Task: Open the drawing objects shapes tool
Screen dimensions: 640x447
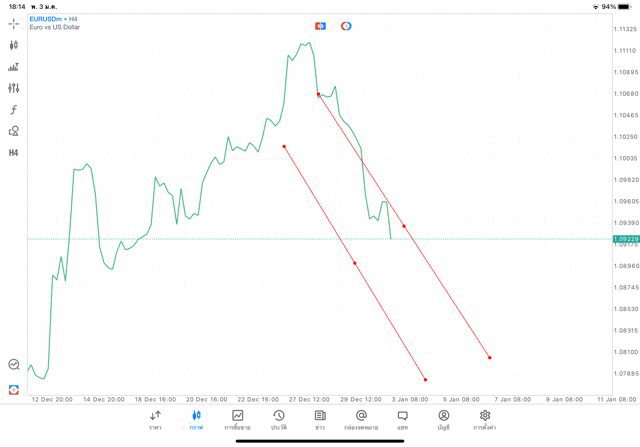Action: [13, 131]
